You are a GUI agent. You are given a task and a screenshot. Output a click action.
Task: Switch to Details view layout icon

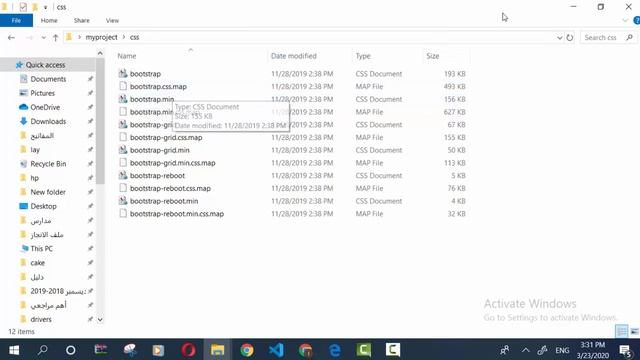click(x=622, y=331)
